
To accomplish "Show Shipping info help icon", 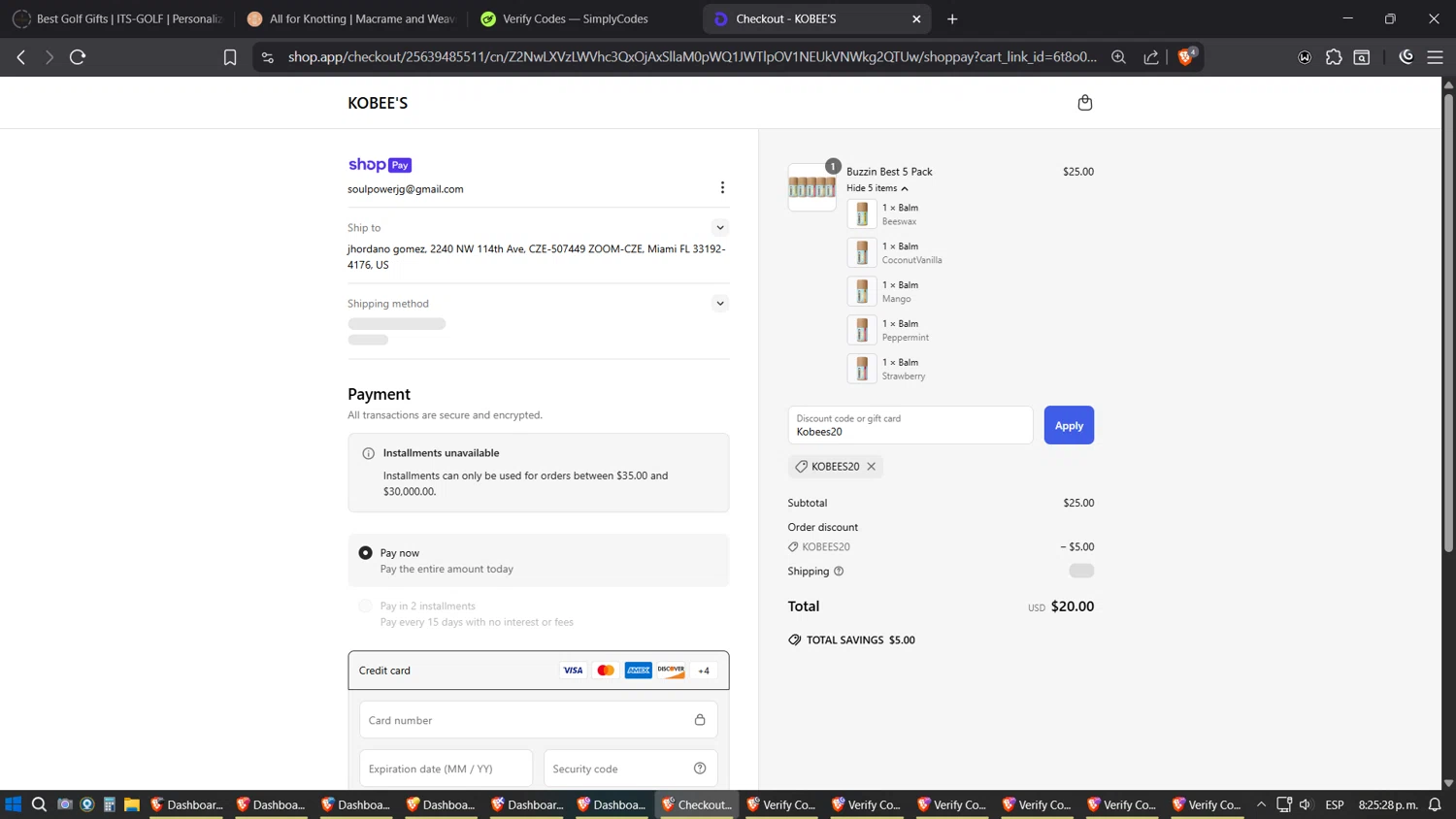I will (839, 572).
